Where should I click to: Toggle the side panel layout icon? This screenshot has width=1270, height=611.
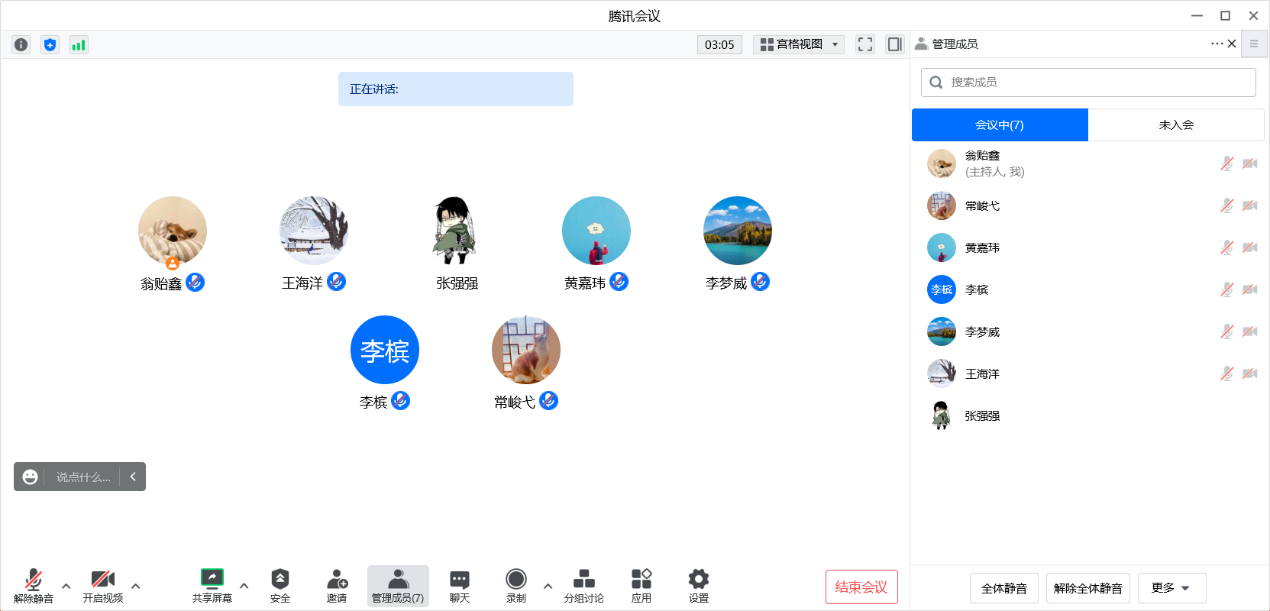coord(894,44)
